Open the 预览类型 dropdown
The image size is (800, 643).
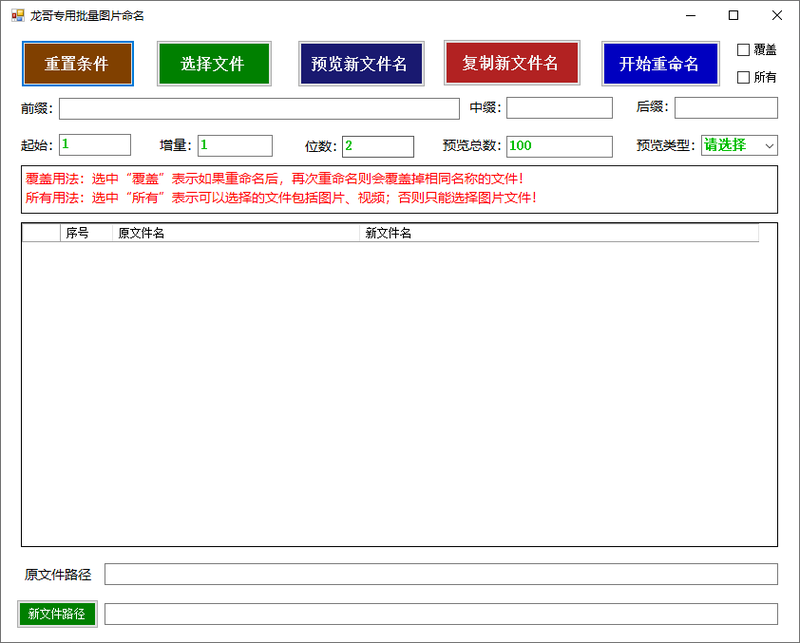[x=739, y=145]
